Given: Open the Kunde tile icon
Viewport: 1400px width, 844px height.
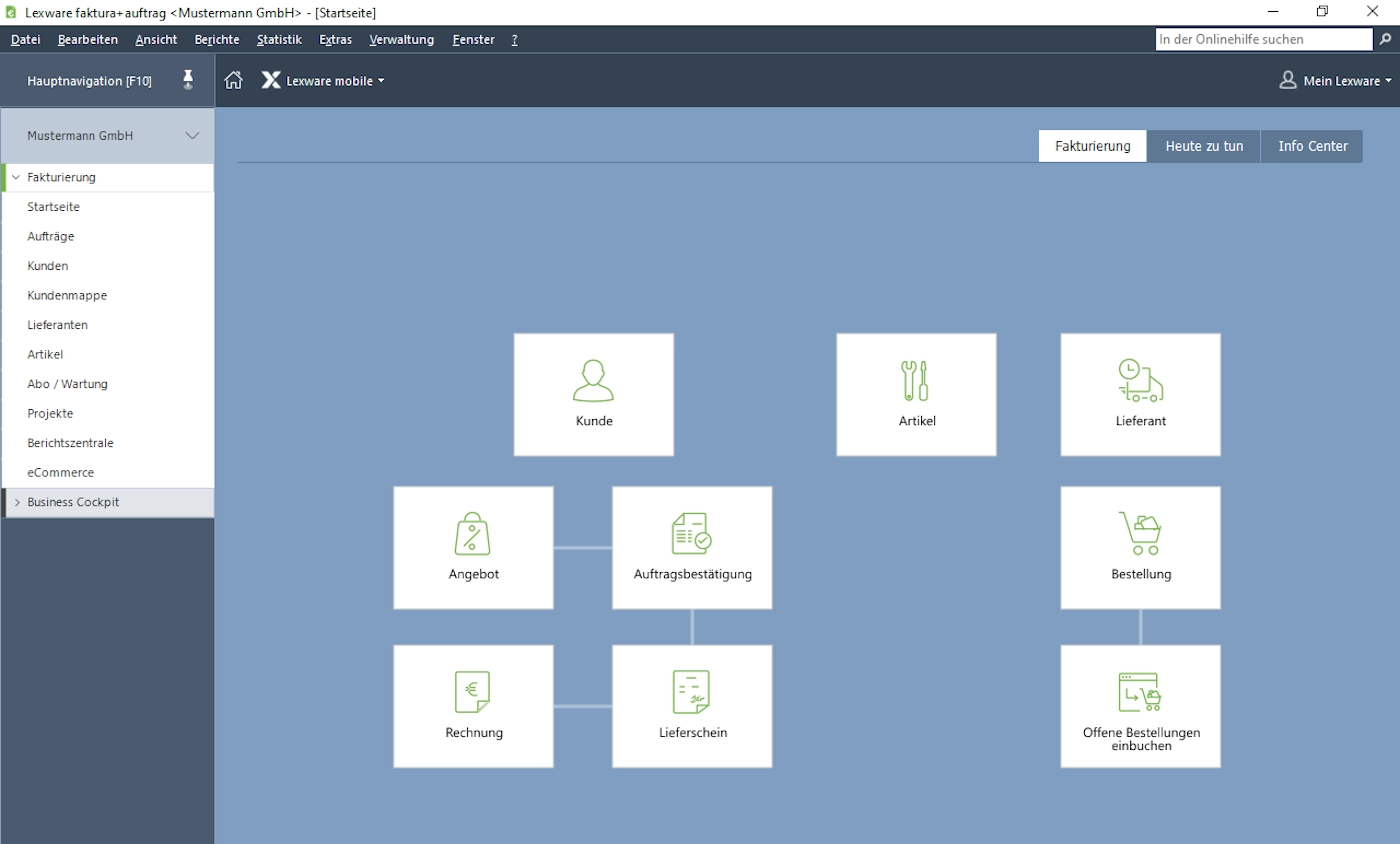Looking at the screenshot, I should 593,394.
